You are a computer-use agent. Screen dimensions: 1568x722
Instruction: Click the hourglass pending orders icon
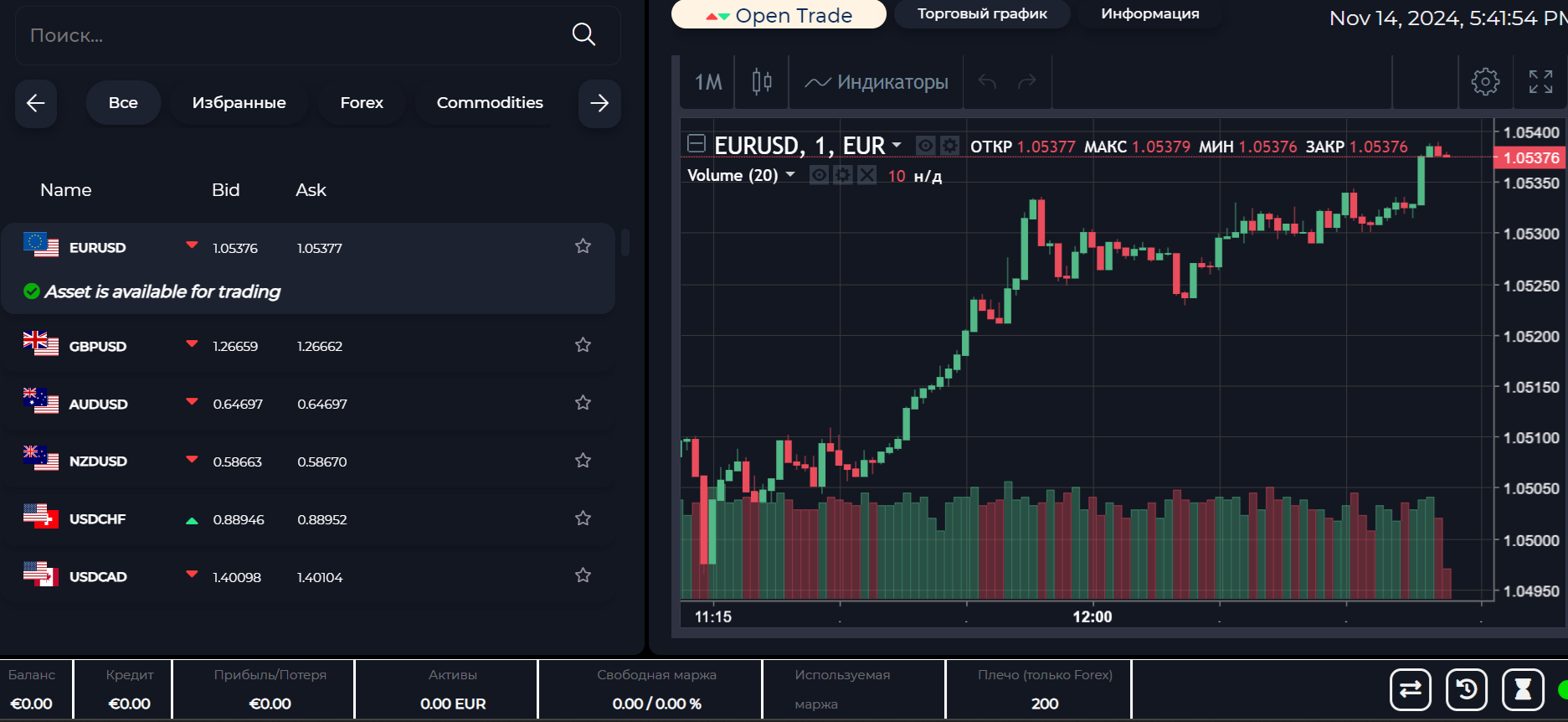(1523, 689)
